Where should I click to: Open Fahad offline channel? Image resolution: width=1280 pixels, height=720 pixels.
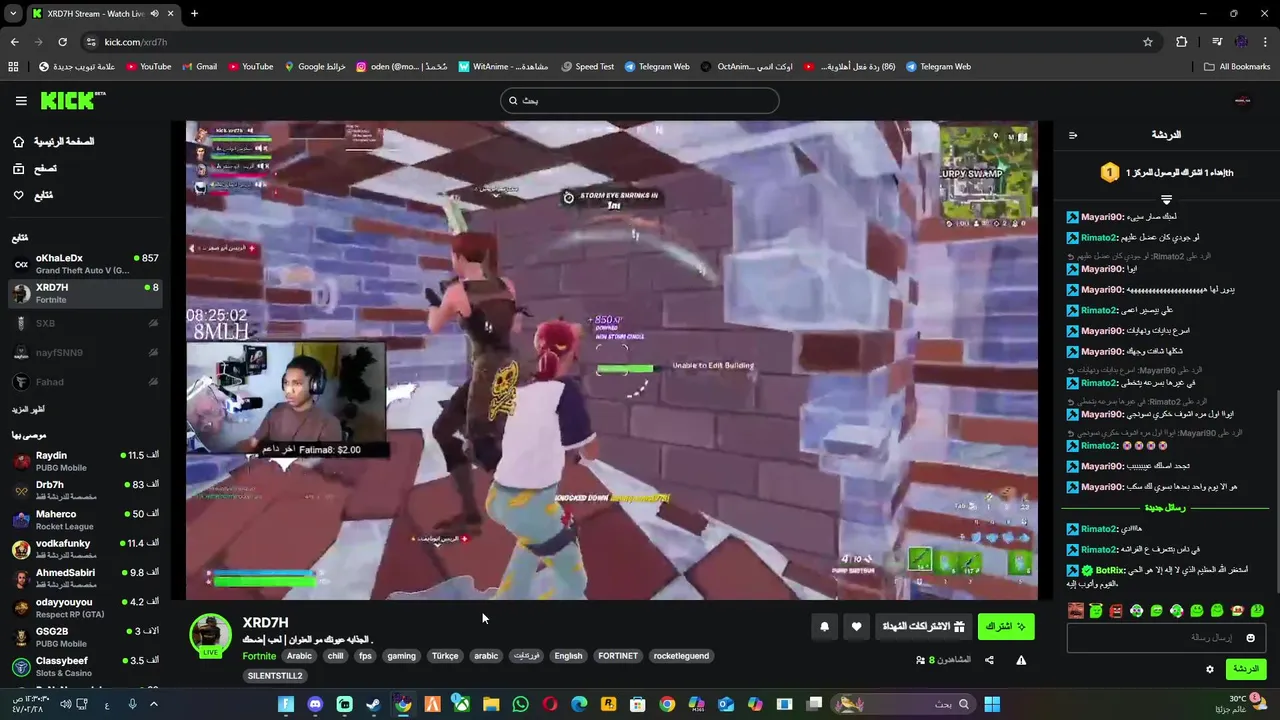click(x=85, y=382)
